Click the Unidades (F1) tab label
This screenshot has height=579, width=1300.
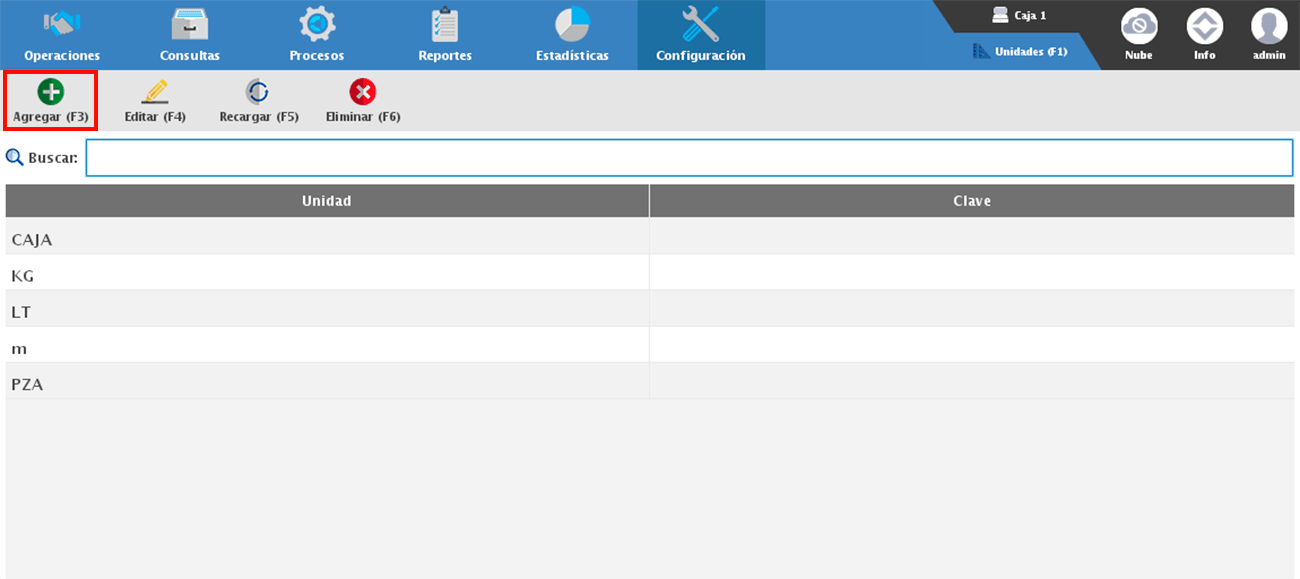[x=1030, y=51]
